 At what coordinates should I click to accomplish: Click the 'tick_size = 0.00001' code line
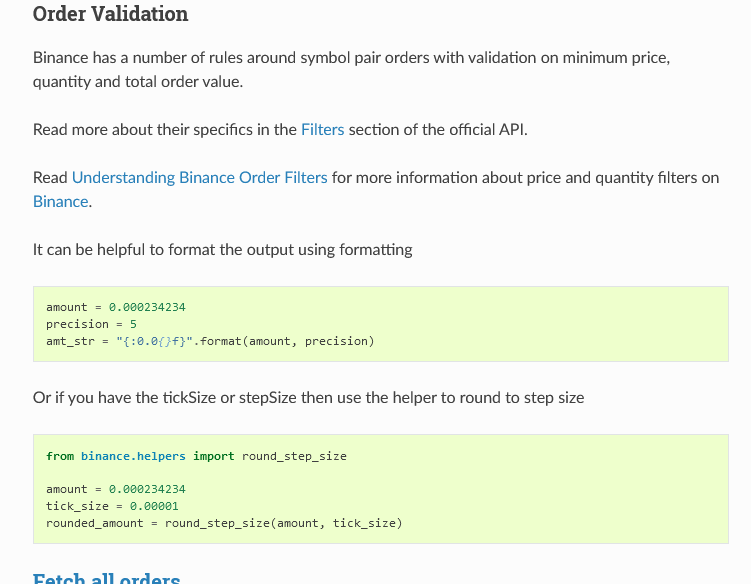coord(112,506)
